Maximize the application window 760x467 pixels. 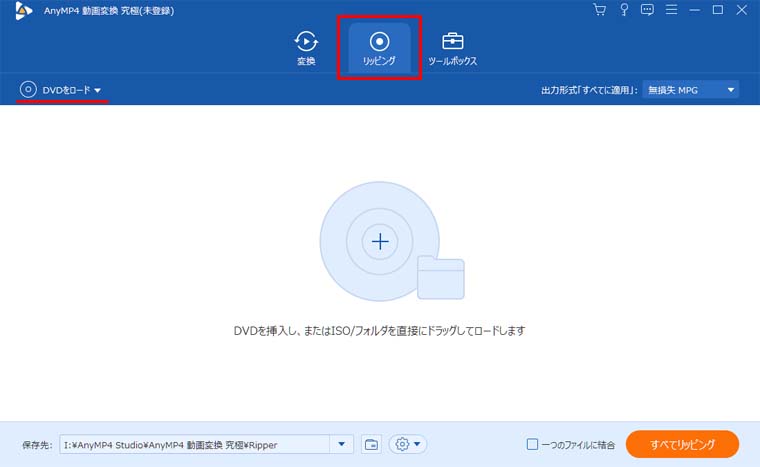pyautogui.click(x=718, y=10)
